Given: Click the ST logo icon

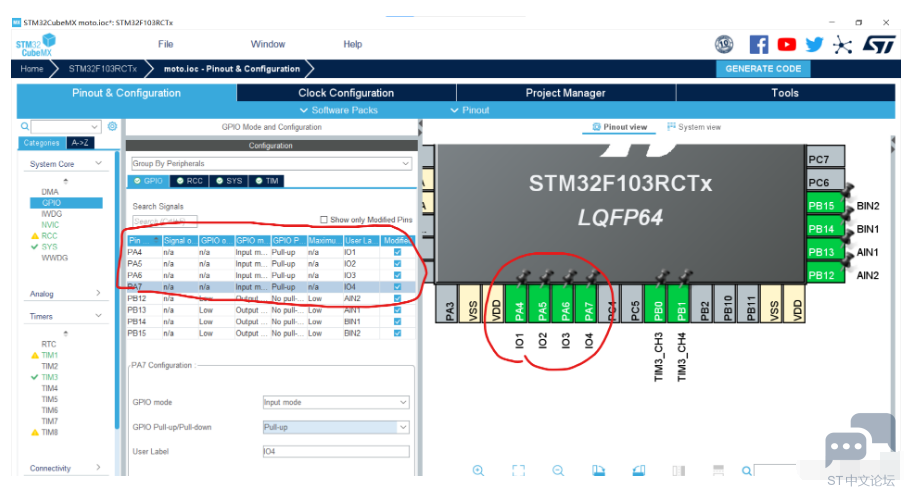Looking at the screenshot, I should [879, 44].
